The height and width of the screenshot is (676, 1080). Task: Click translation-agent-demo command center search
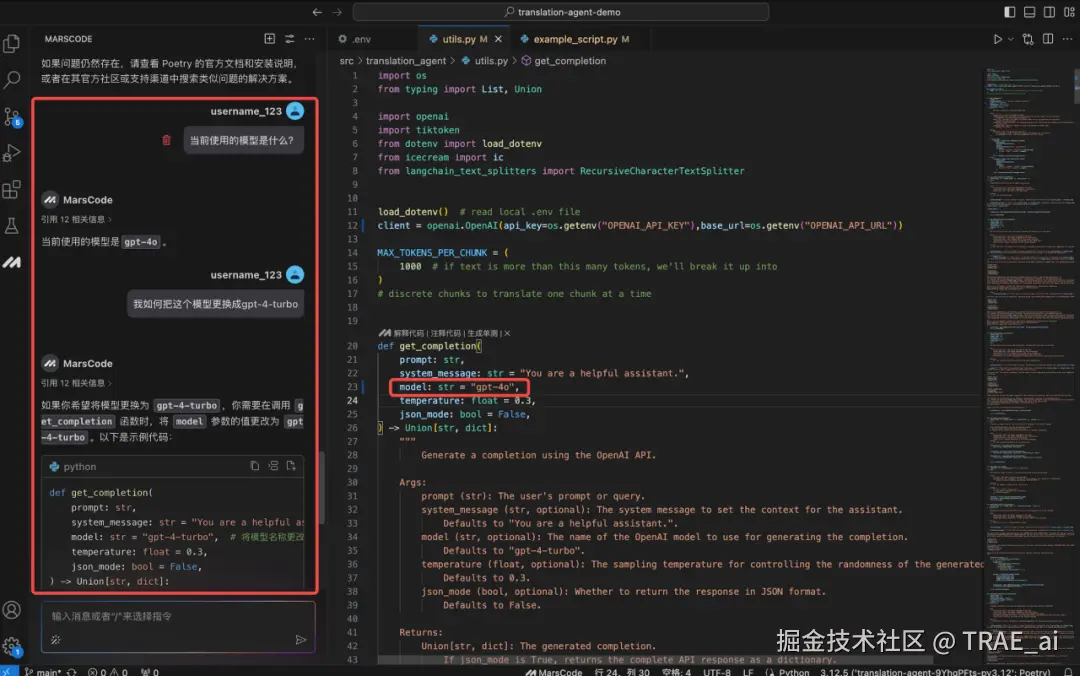coord(561,12)
